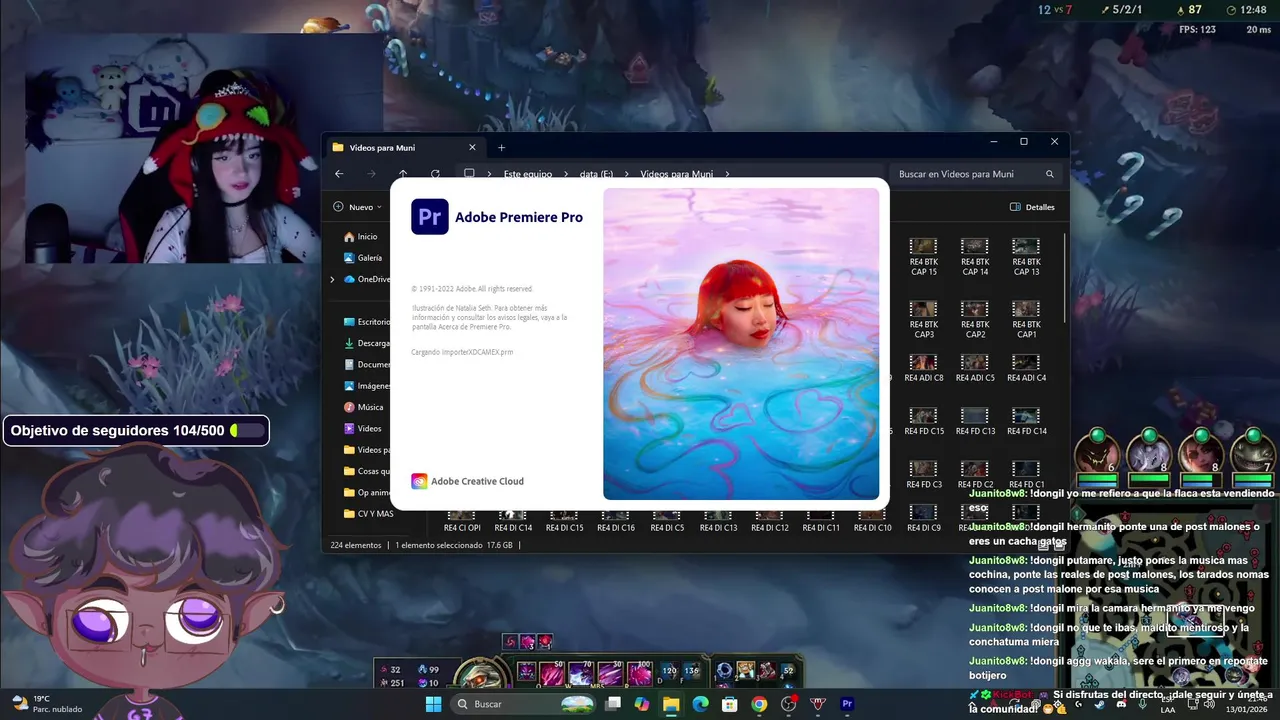Expand chevron after Este equipo breadcrumb
The width and height of the screenshot is (1280, 720).
pos(566,174)
